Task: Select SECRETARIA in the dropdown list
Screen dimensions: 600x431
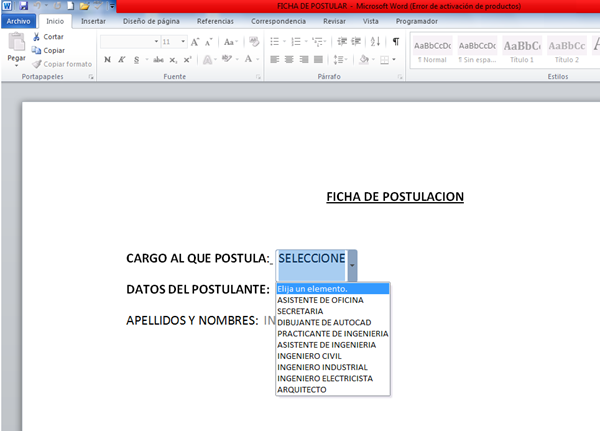Action: click(301, 311)
